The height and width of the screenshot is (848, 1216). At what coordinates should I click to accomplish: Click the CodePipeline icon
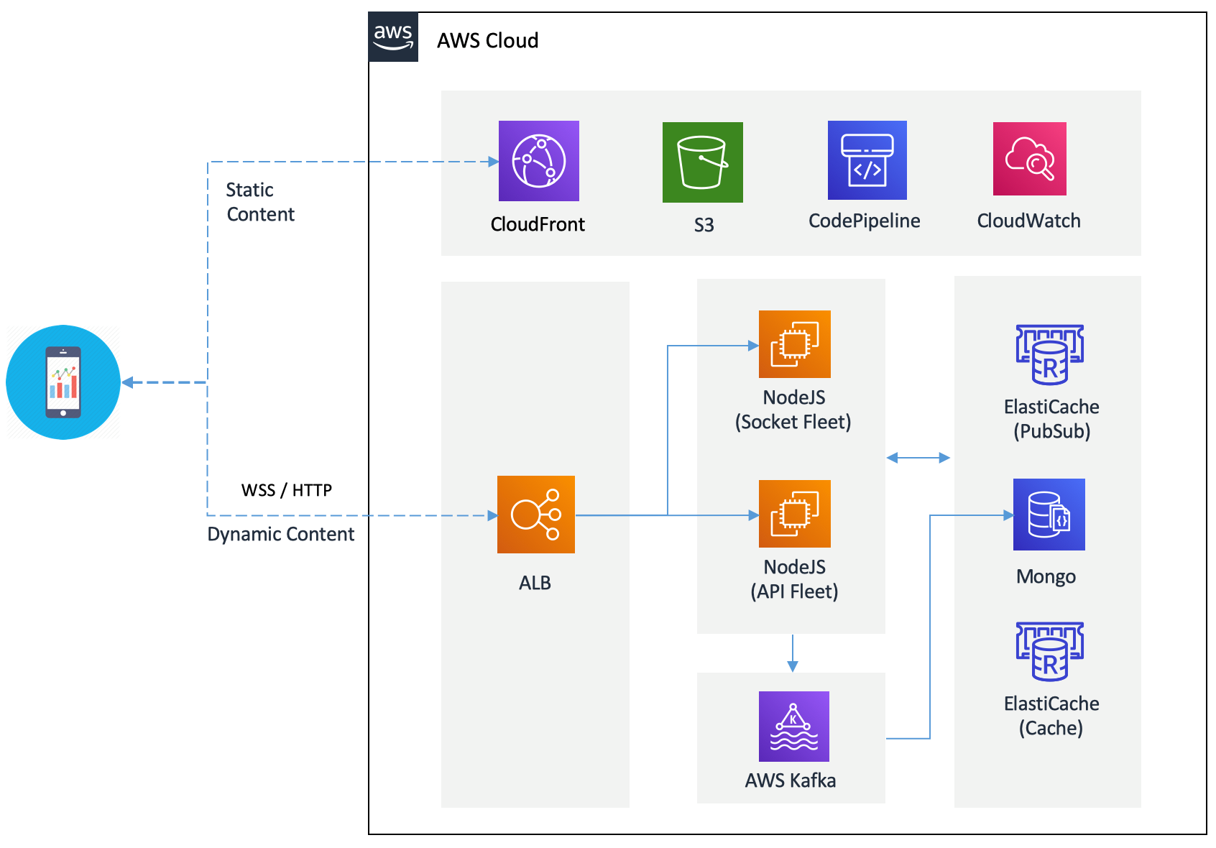[867, 161]
